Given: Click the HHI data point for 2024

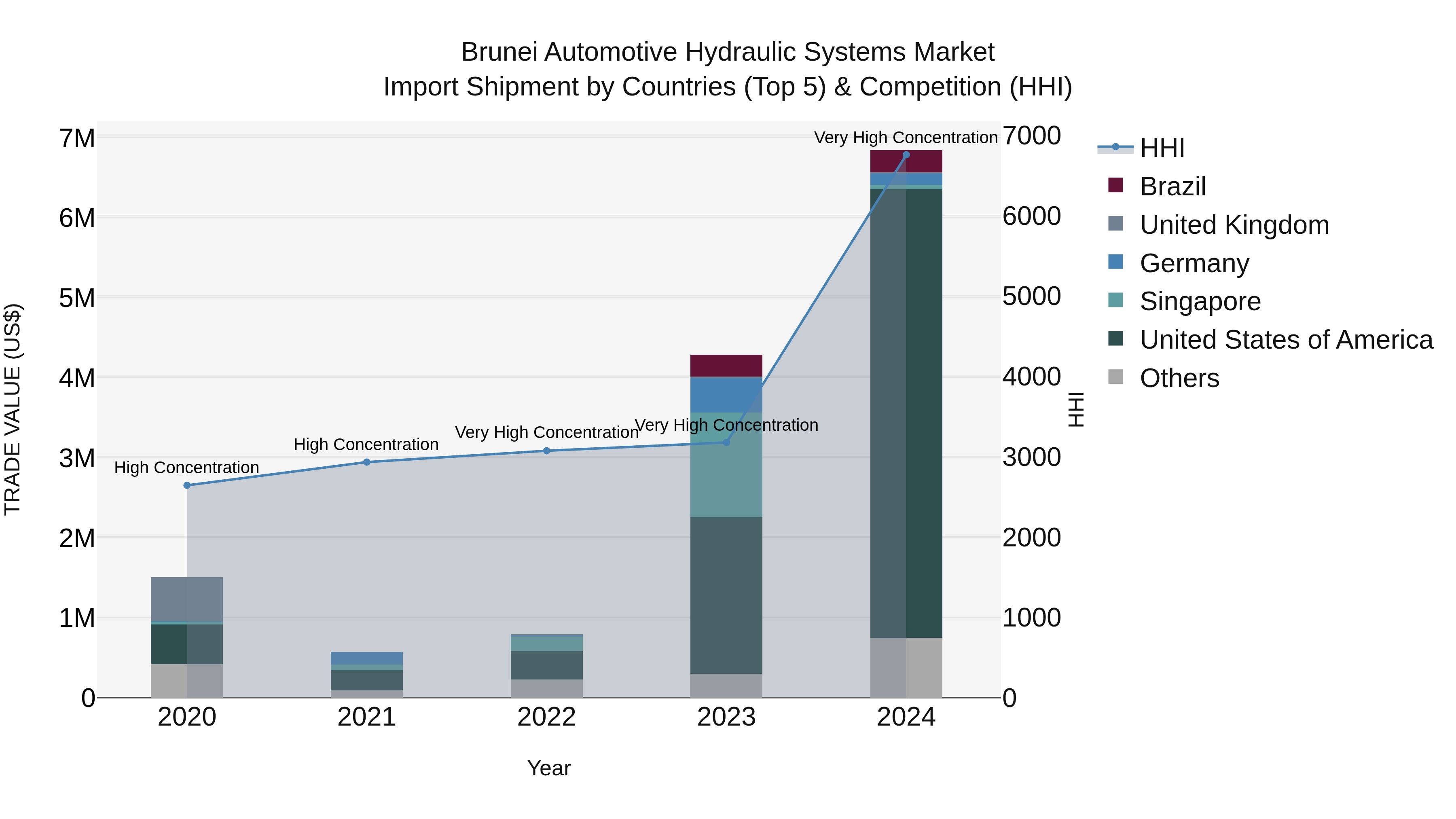Looking at the screenshot, I should pos(906,155).
